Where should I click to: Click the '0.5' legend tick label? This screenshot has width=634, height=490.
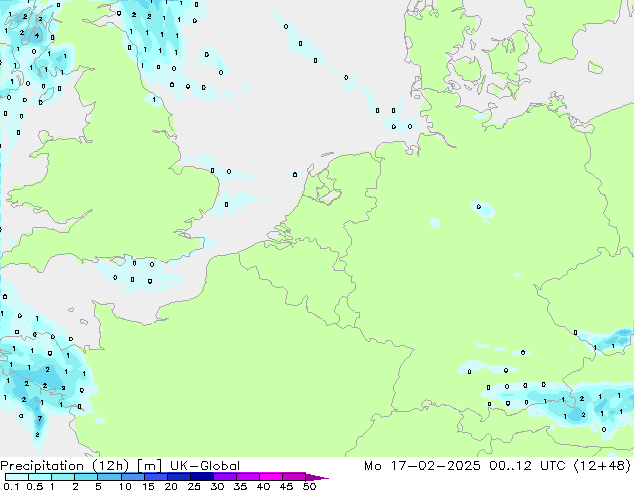pos(34,486)
